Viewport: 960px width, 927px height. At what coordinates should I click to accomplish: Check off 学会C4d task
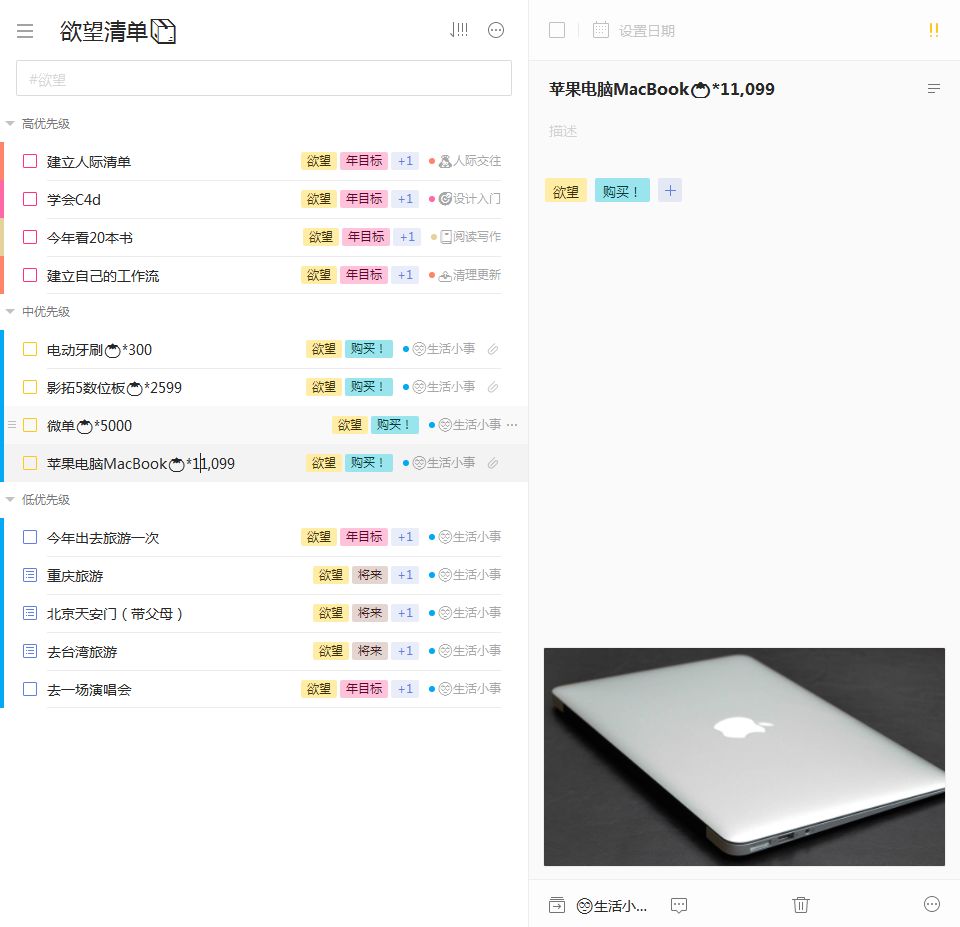click(x=29, y=199)
